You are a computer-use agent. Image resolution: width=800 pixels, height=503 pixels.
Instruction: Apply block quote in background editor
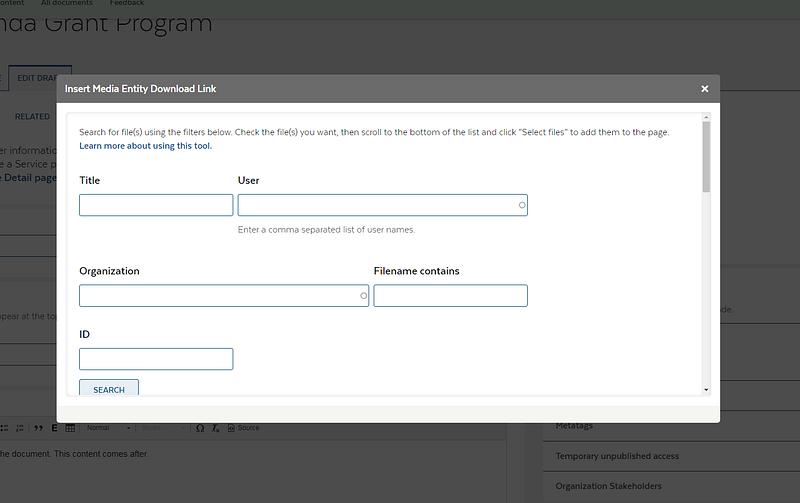(38, 428)
